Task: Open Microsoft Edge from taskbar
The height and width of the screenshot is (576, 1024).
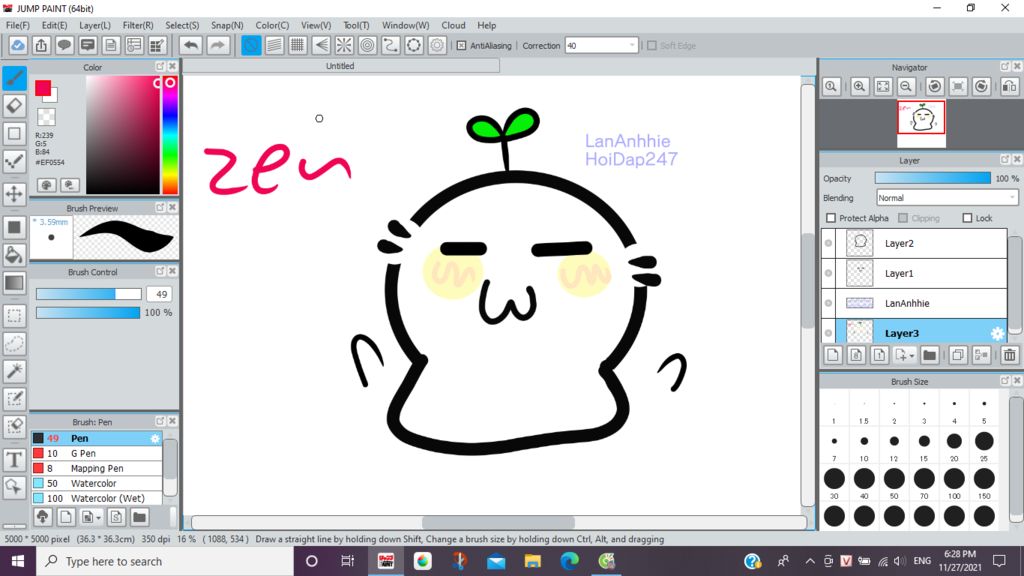Action: pos(569,561)
